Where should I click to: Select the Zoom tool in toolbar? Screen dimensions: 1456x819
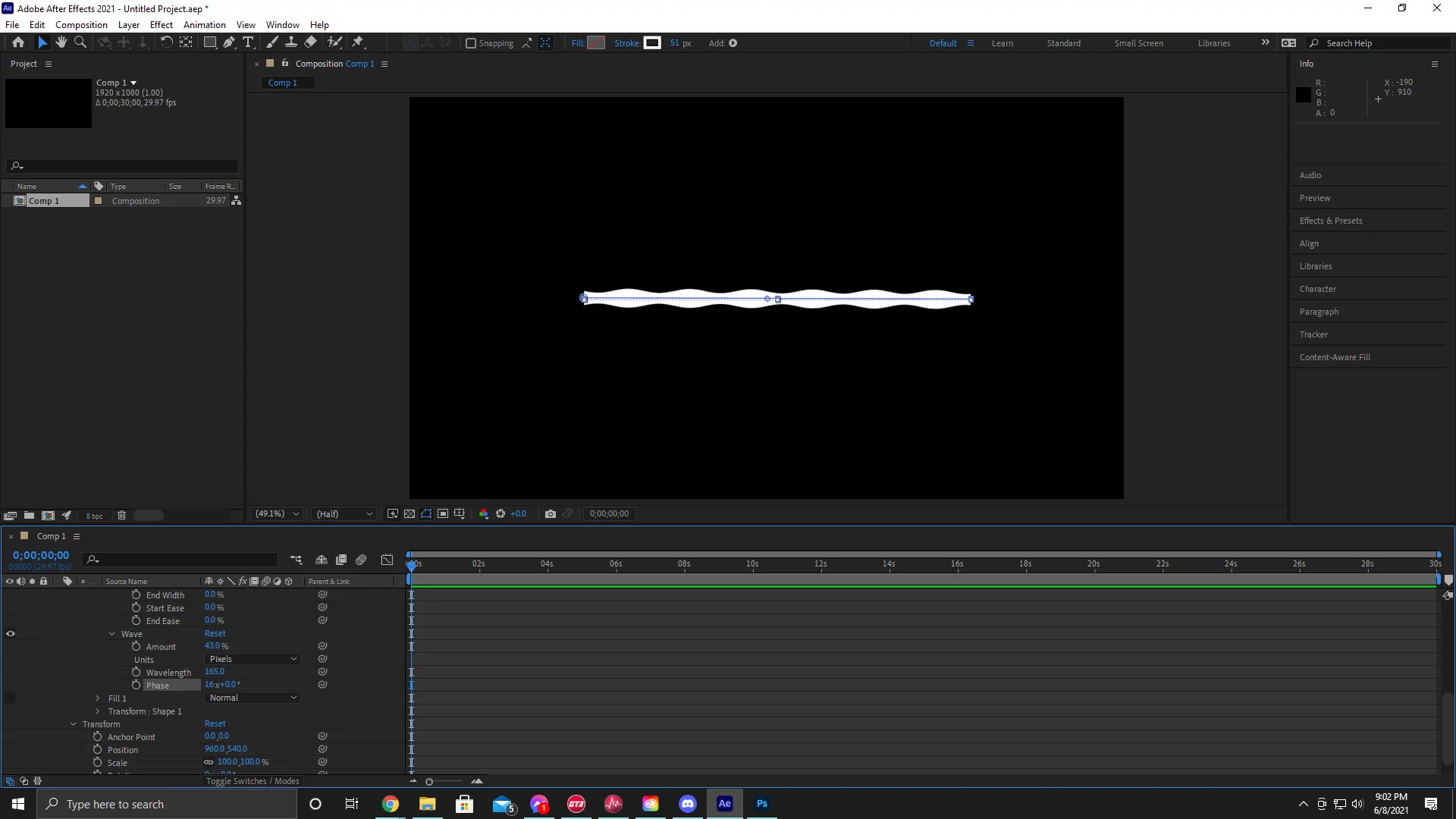tap(80, 42)
